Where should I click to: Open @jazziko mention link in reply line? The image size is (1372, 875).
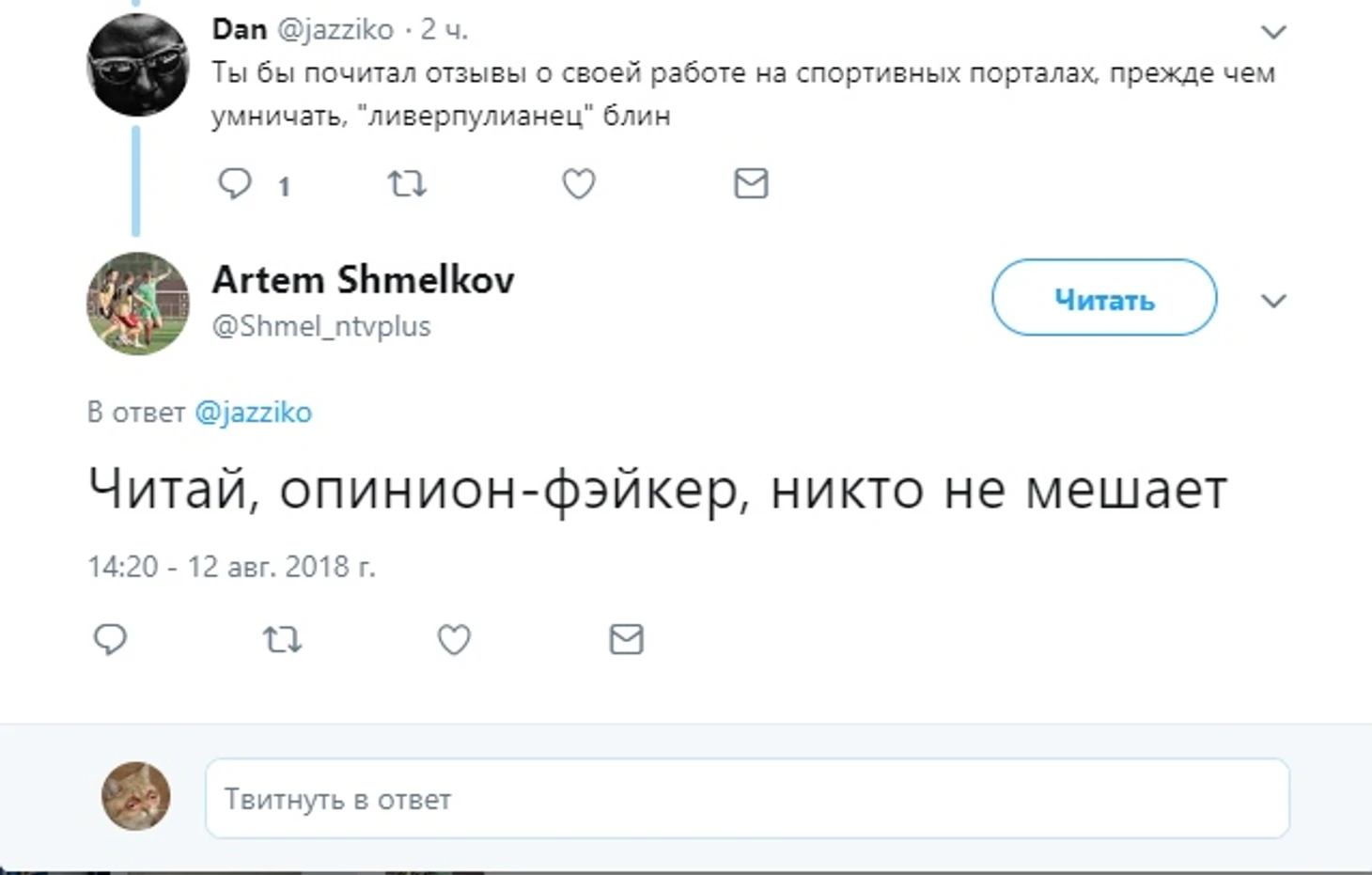[254, 413]
